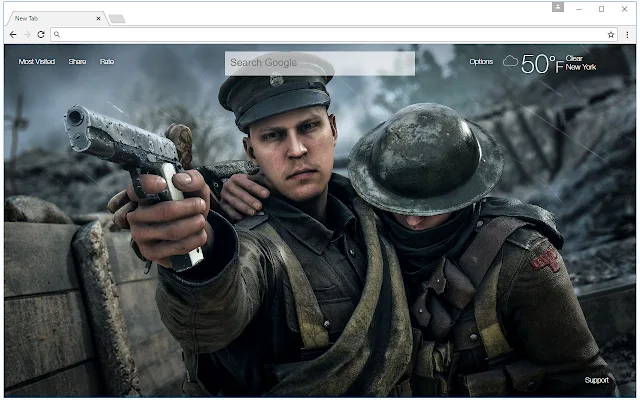Click the profile avatar icon in title bar
The width and height of the screenshot is (640, 400).
[558, 7]
